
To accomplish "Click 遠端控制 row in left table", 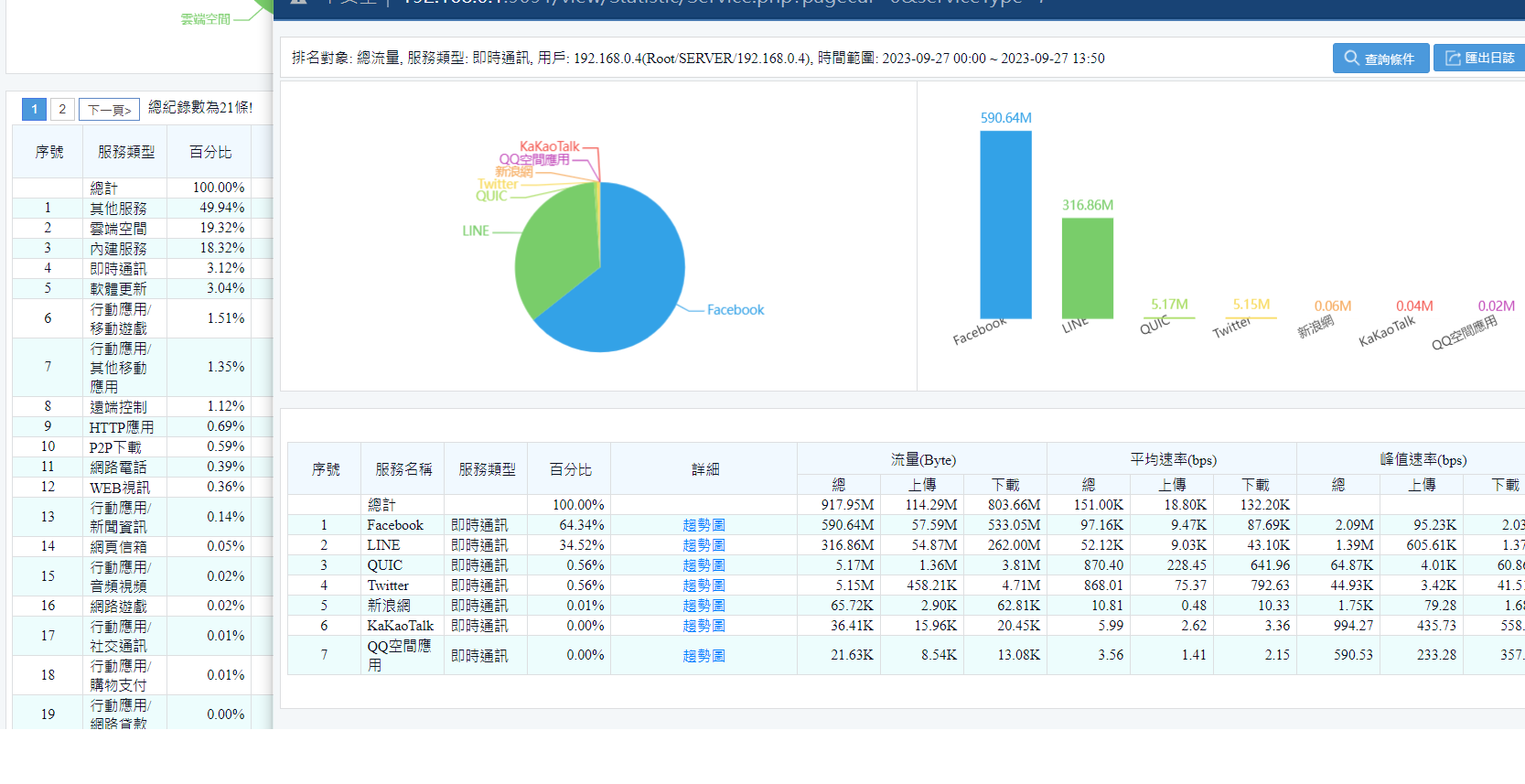I will [143, 407].
